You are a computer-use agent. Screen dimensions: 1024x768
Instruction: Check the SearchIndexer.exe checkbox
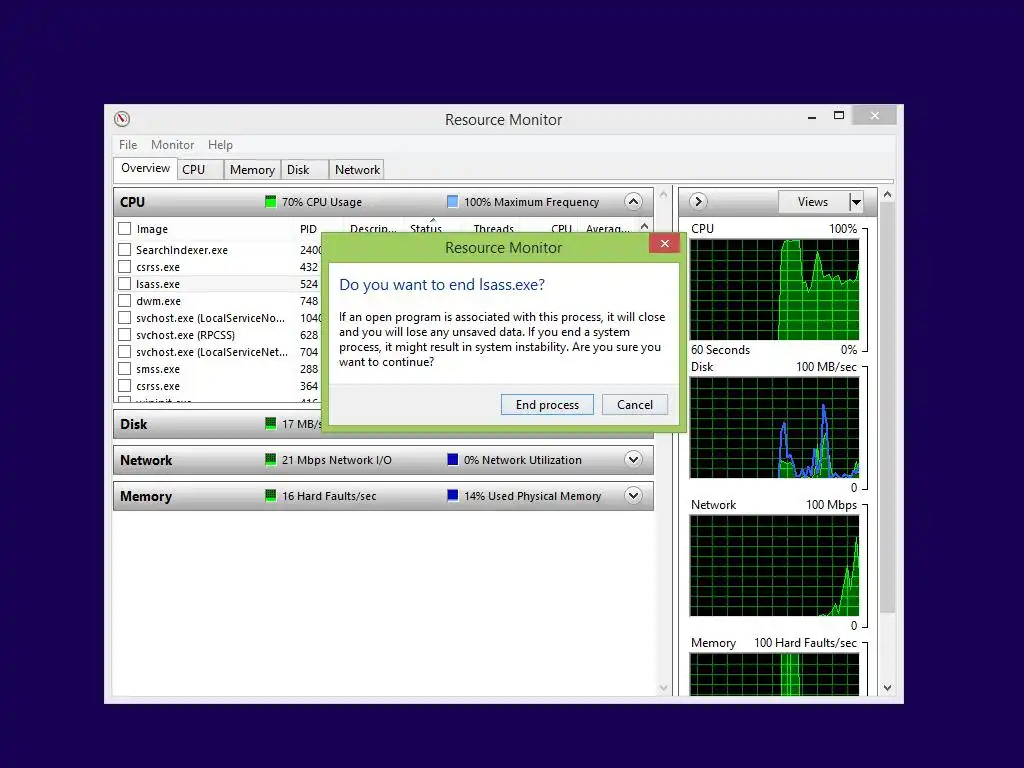(x=125, y=249)
